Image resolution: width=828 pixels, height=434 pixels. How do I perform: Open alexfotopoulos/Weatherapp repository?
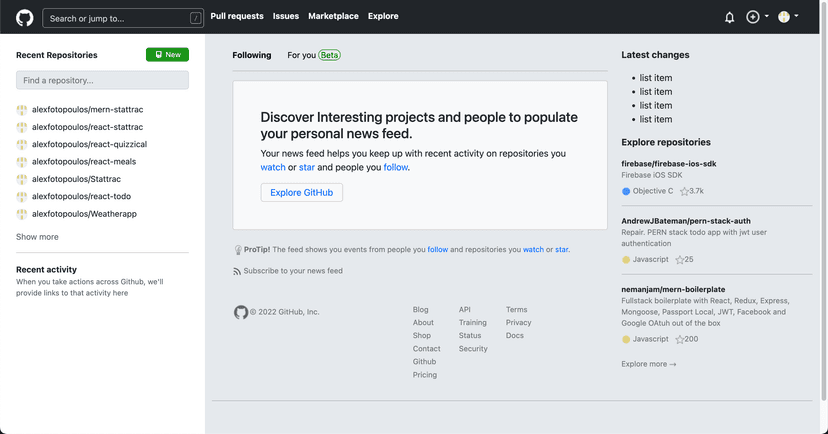pyautogui.click(x=84, y=214)
